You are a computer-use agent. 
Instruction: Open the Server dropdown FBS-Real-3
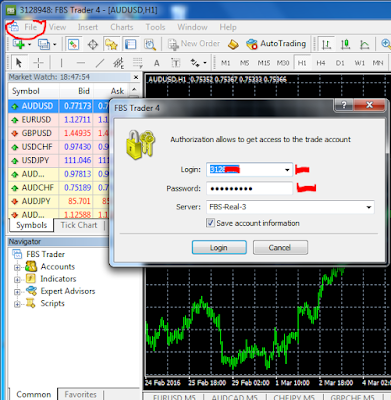point(290,207)
